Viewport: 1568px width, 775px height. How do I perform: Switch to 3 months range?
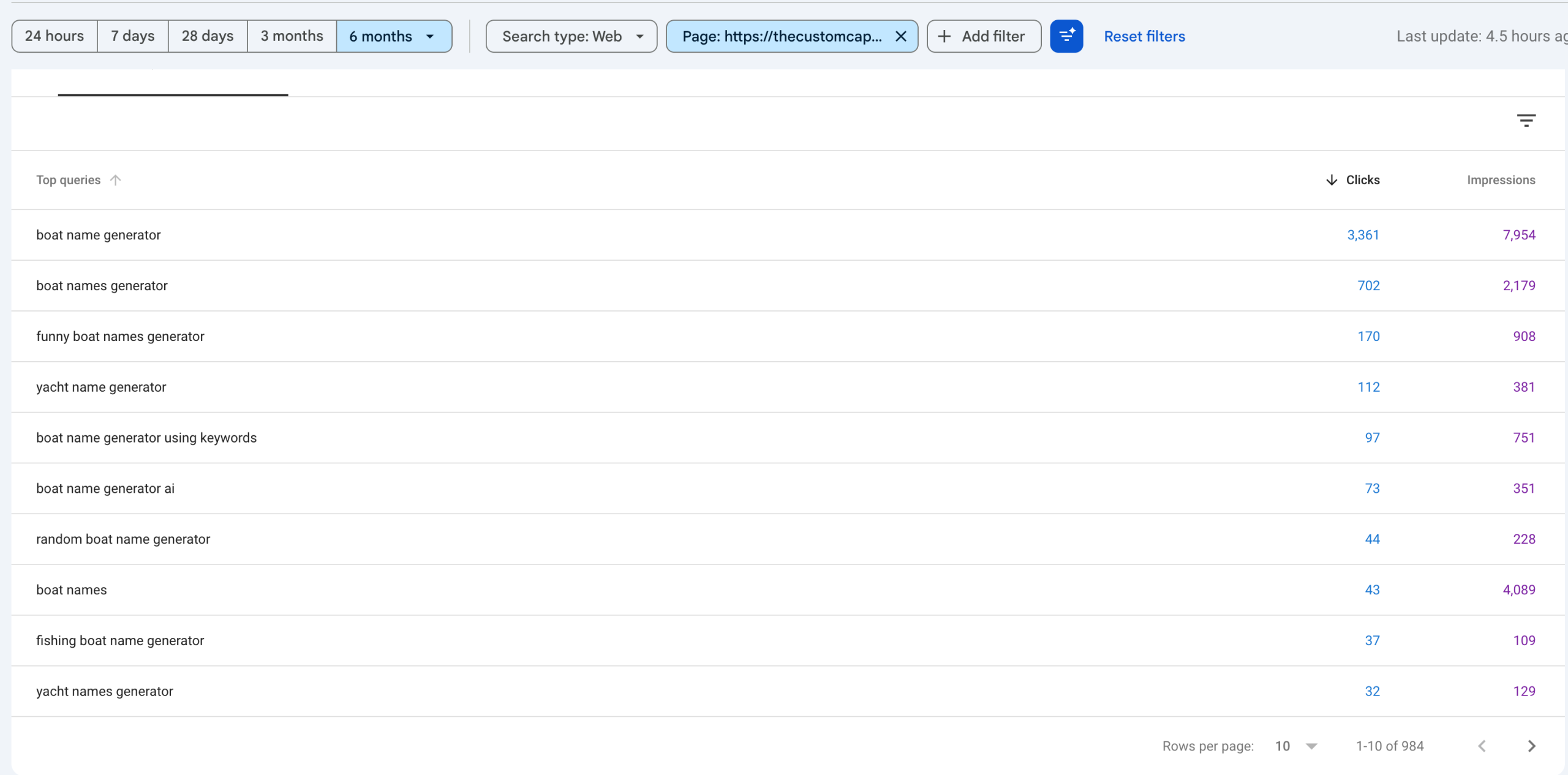pyautogui.click(x=292, y=36)
